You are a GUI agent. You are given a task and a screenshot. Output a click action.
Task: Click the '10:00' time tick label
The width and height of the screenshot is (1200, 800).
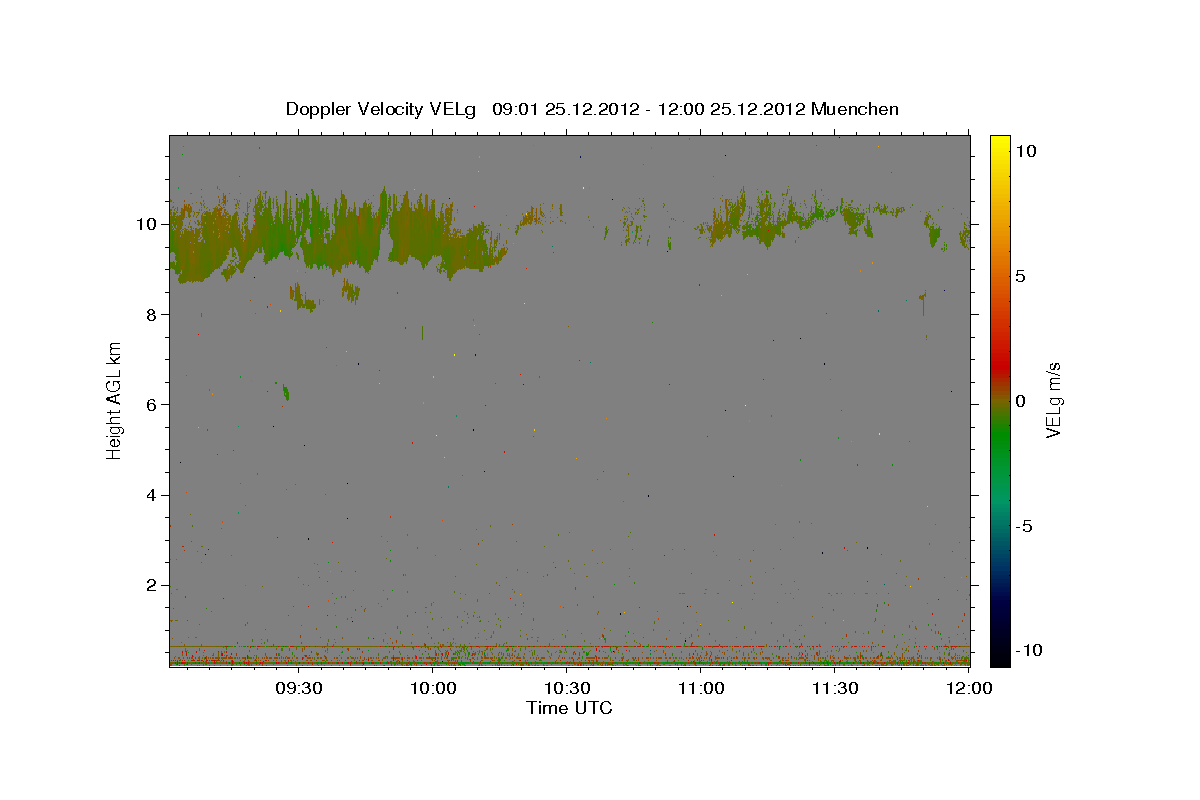click(x=433, y=688)
